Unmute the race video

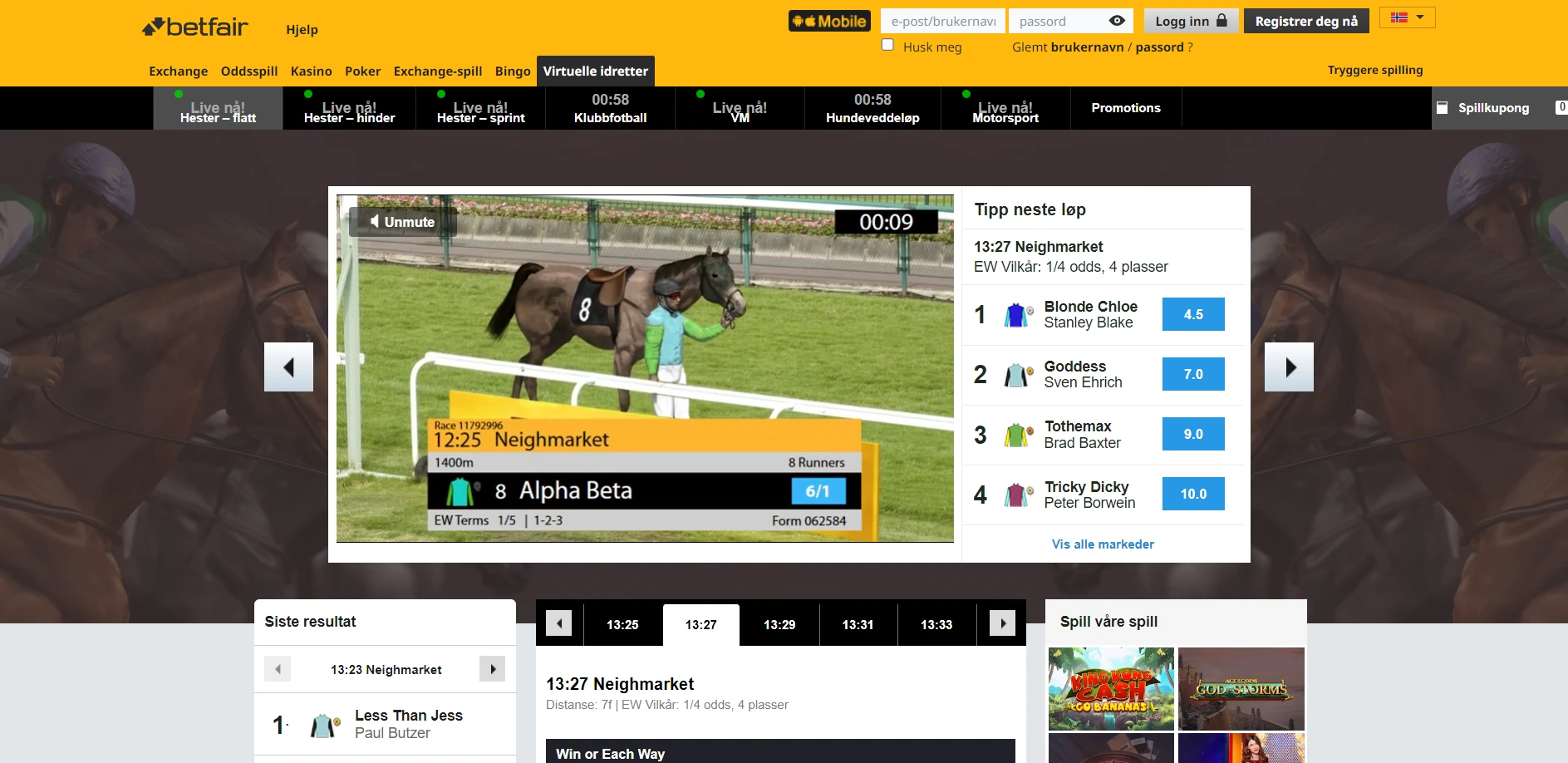tap(403, 222)
